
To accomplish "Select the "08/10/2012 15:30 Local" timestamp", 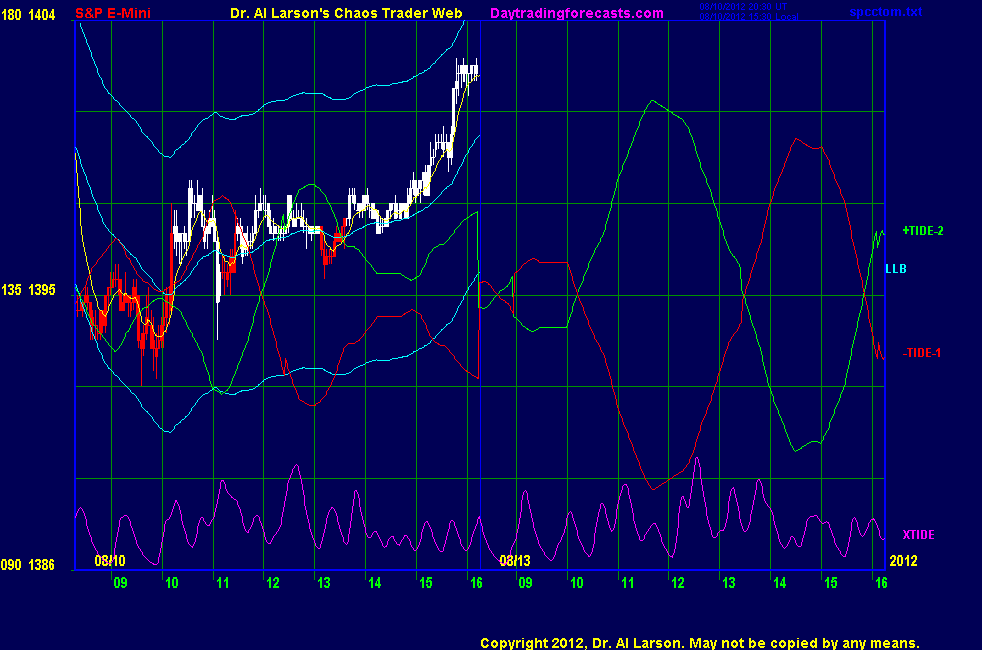I will [x=748, y=16].
